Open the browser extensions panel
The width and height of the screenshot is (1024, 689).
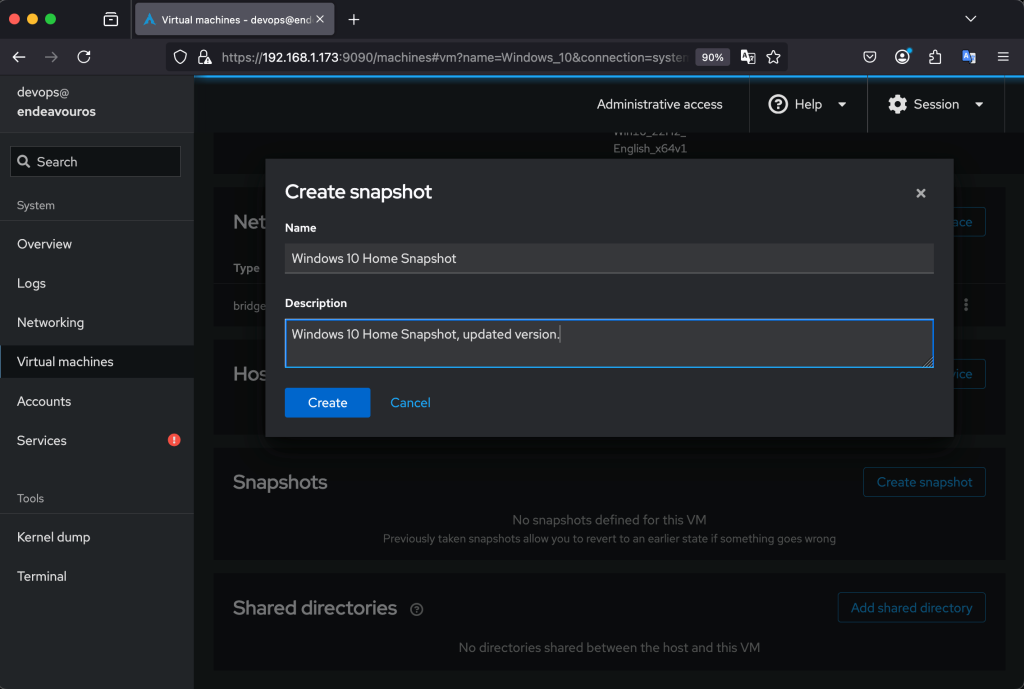click(935, 57)
